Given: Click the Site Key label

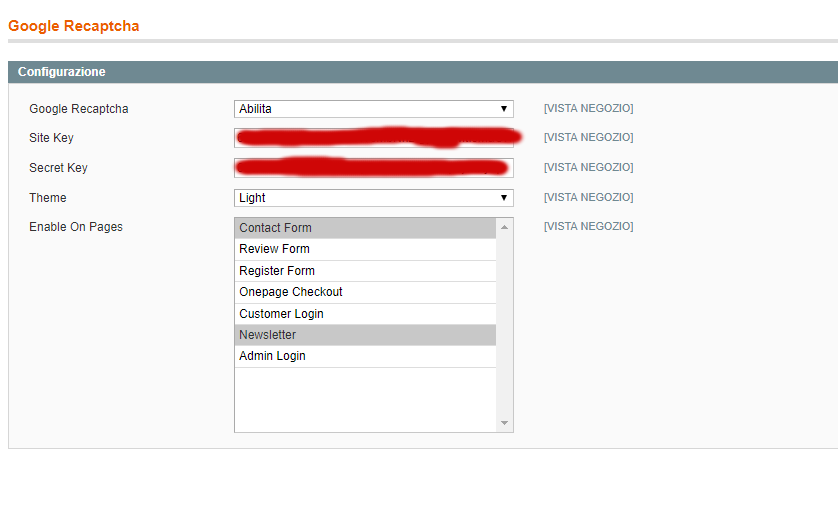Looking at the screenshot, I should (51, 138).
